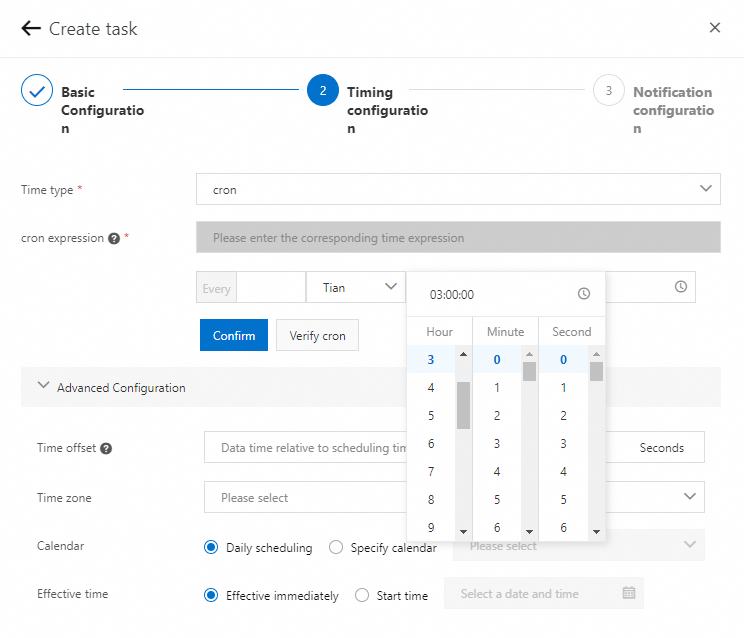Click the Minute column scroll down arrow
This screenshot has width=744, height=638.
coord(530,532)
